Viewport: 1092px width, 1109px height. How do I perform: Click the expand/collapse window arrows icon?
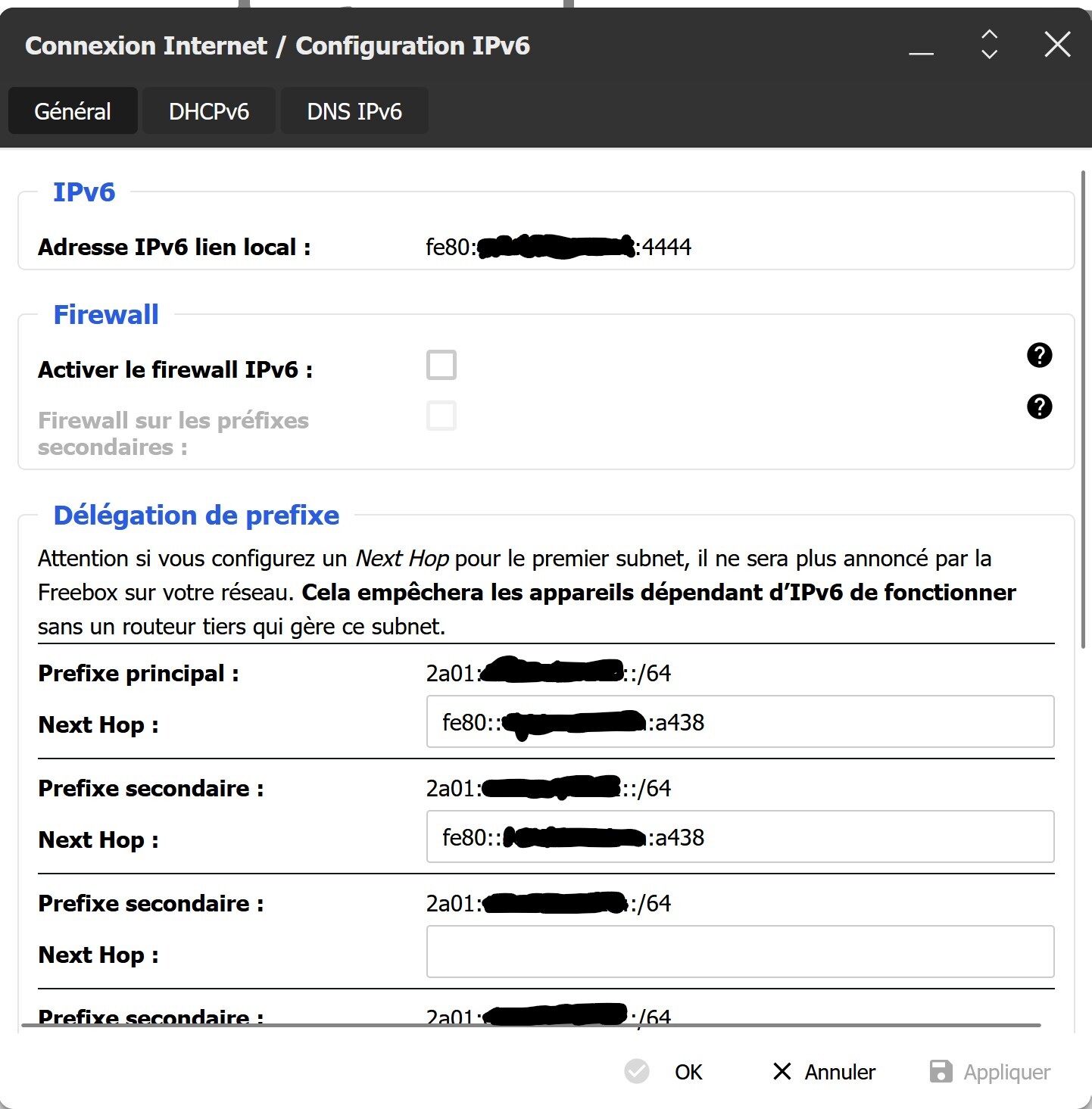(989, 45)
